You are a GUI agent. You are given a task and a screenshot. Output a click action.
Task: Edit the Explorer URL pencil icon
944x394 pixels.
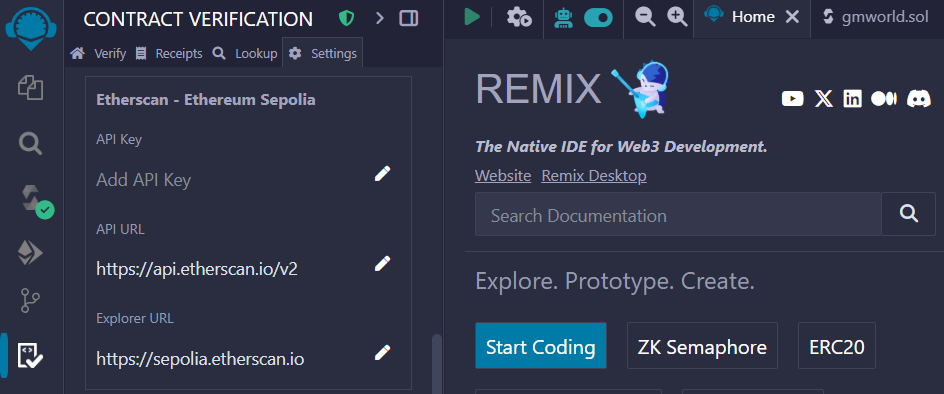(x=382, y=352)
